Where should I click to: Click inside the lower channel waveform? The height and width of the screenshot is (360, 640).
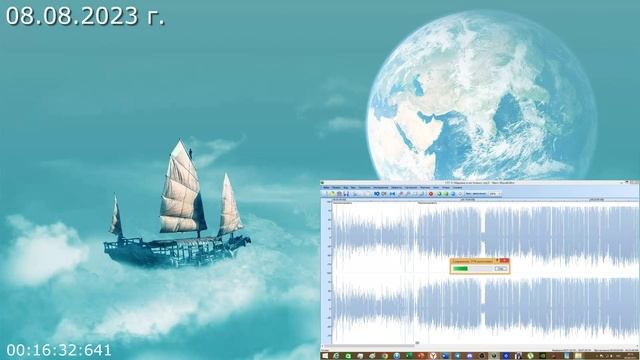tap(486, 308)
